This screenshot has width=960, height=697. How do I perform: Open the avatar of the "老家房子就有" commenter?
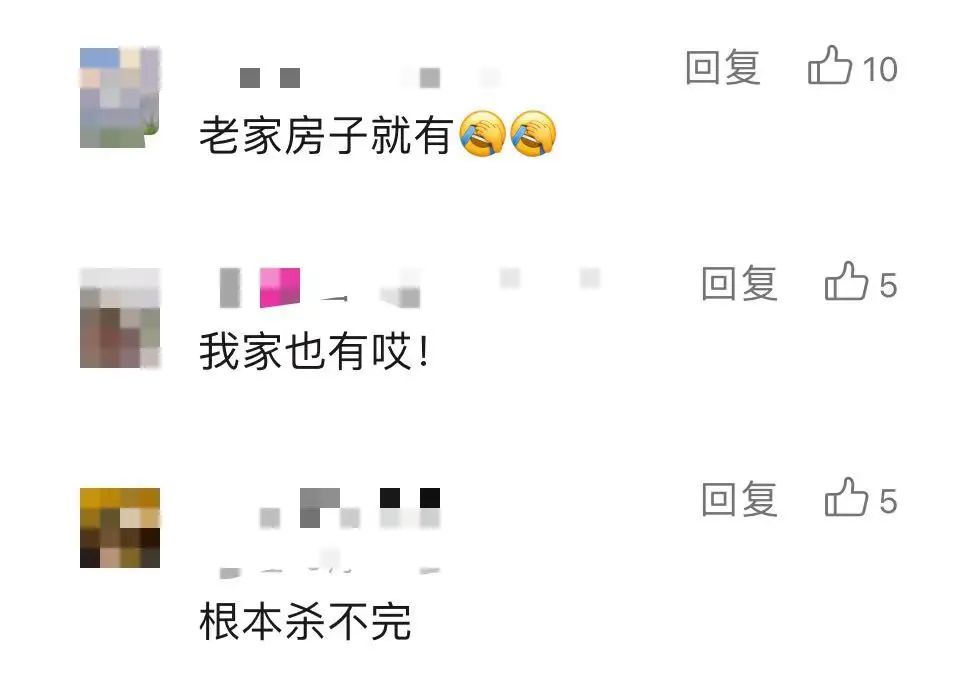pos(120,97)
